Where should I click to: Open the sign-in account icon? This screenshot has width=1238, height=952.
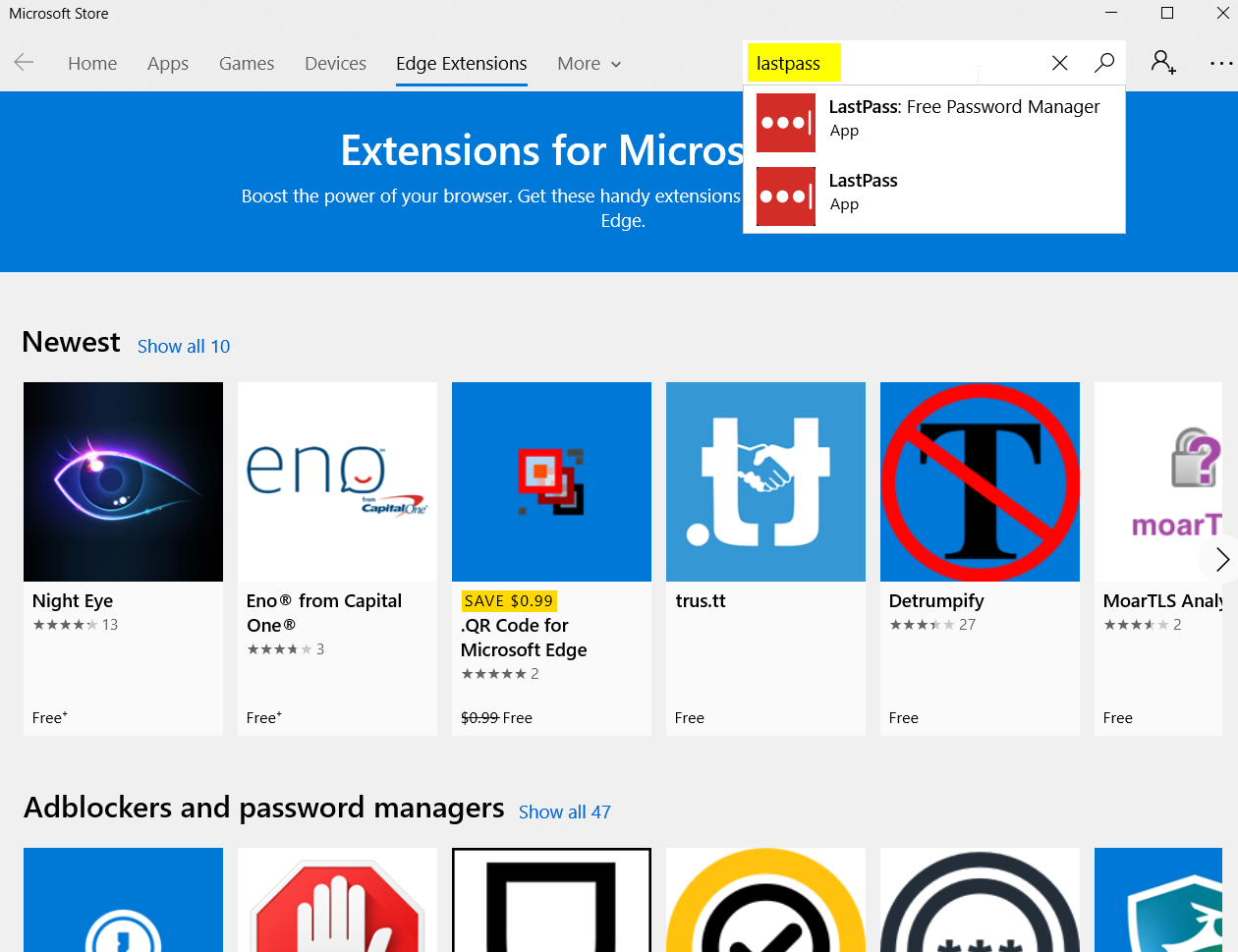(x=1163, y=63)
